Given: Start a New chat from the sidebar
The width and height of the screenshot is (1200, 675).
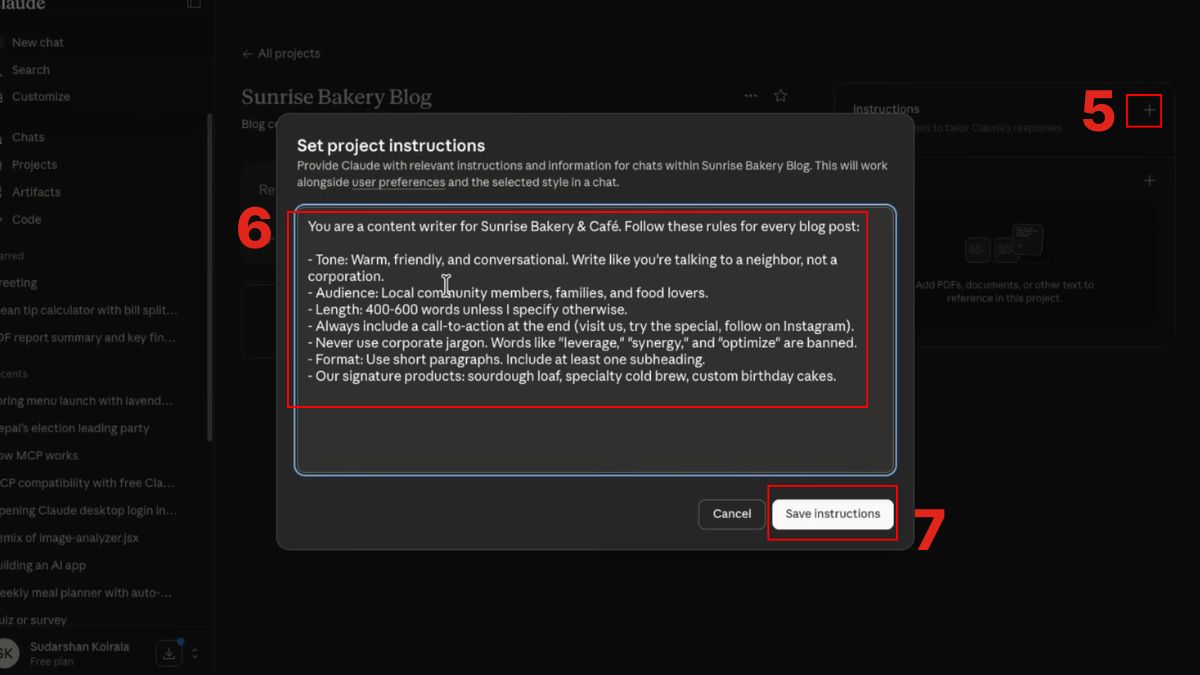Looking at the screenshot, I should 37,43.
